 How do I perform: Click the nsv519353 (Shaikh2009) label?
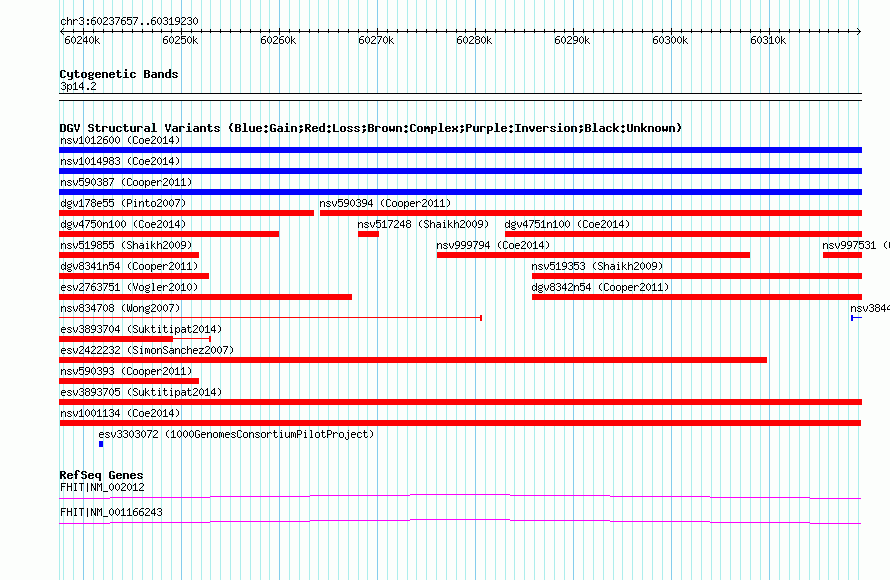(597, 266)
